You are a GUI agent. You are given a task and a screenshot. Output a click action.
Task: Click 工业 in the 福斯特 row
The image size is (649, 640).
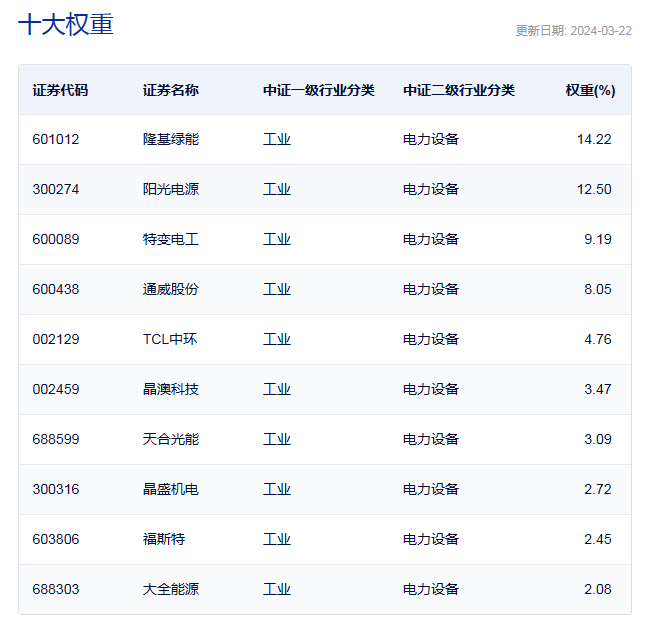click(277, 539)
